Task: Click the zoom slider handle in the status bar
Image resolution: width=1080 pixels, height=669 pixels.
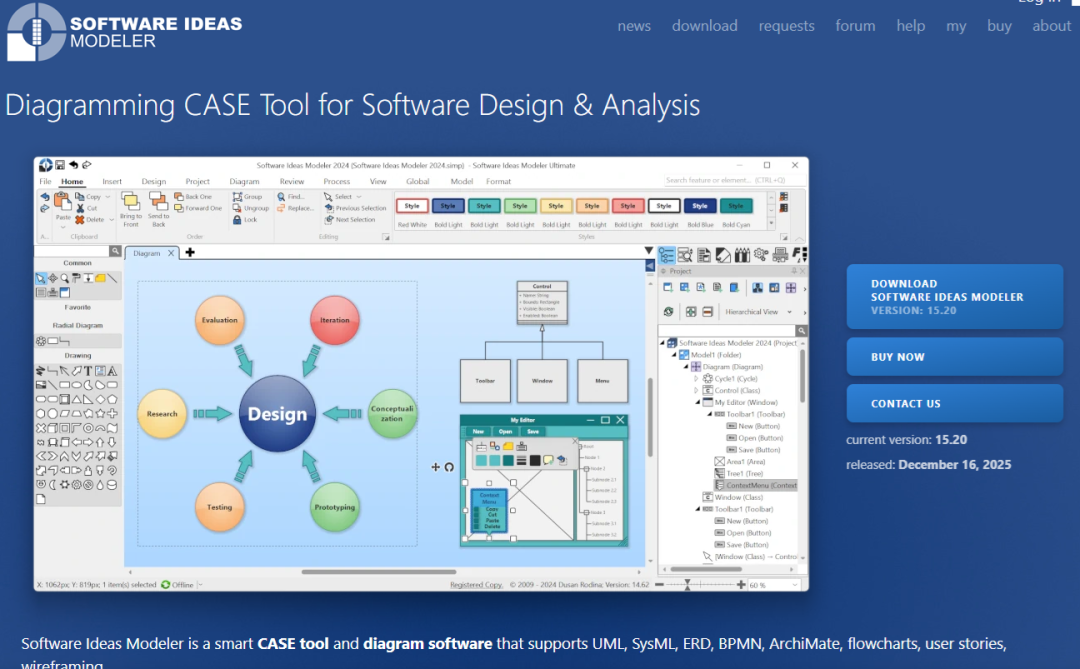Action: click(687, 585)
